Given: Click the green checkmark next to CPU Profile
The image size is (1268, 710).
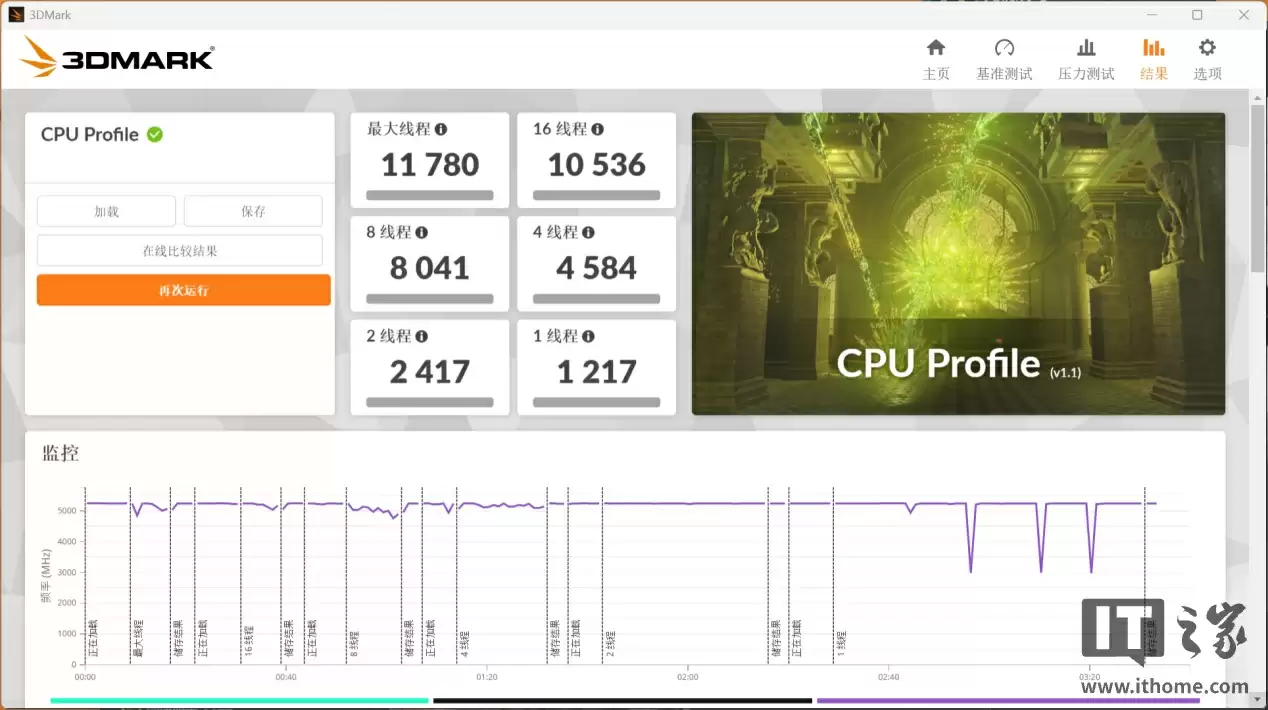Looking at the screenshot, I should 156,134.
